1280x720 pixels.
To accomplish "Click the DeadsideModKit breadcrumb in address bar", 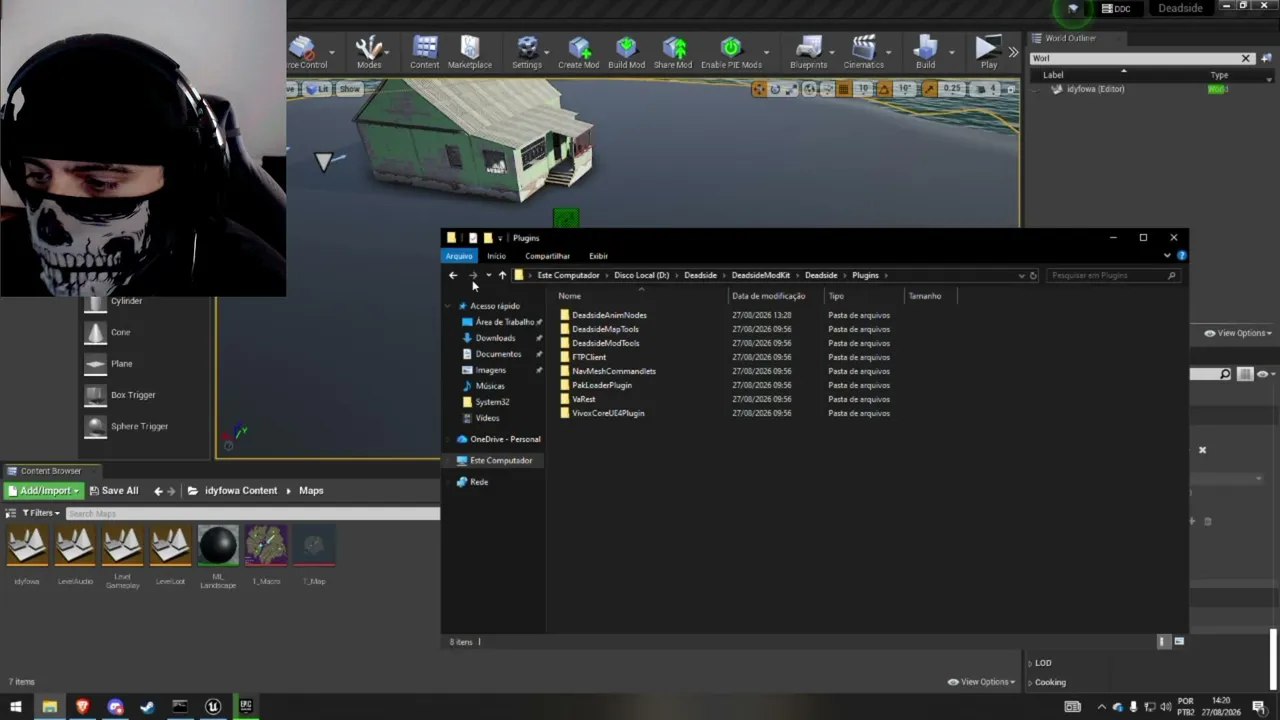I will point(760,275).
